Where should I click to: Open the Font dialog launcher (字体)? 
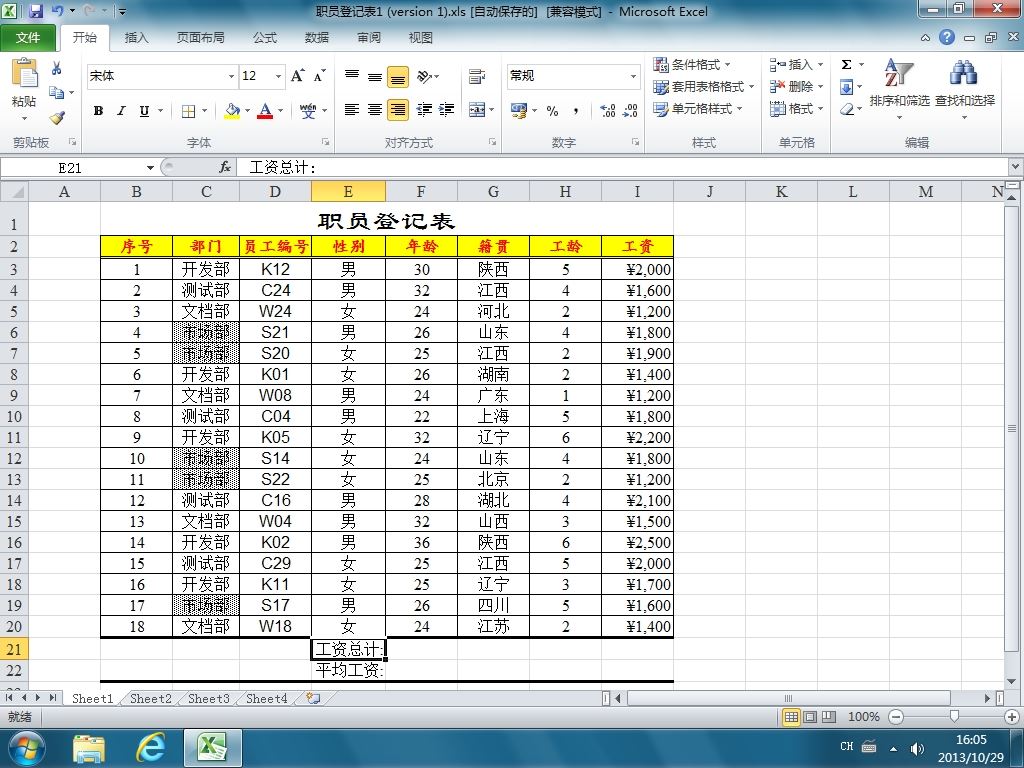click(x=325, y=142)
